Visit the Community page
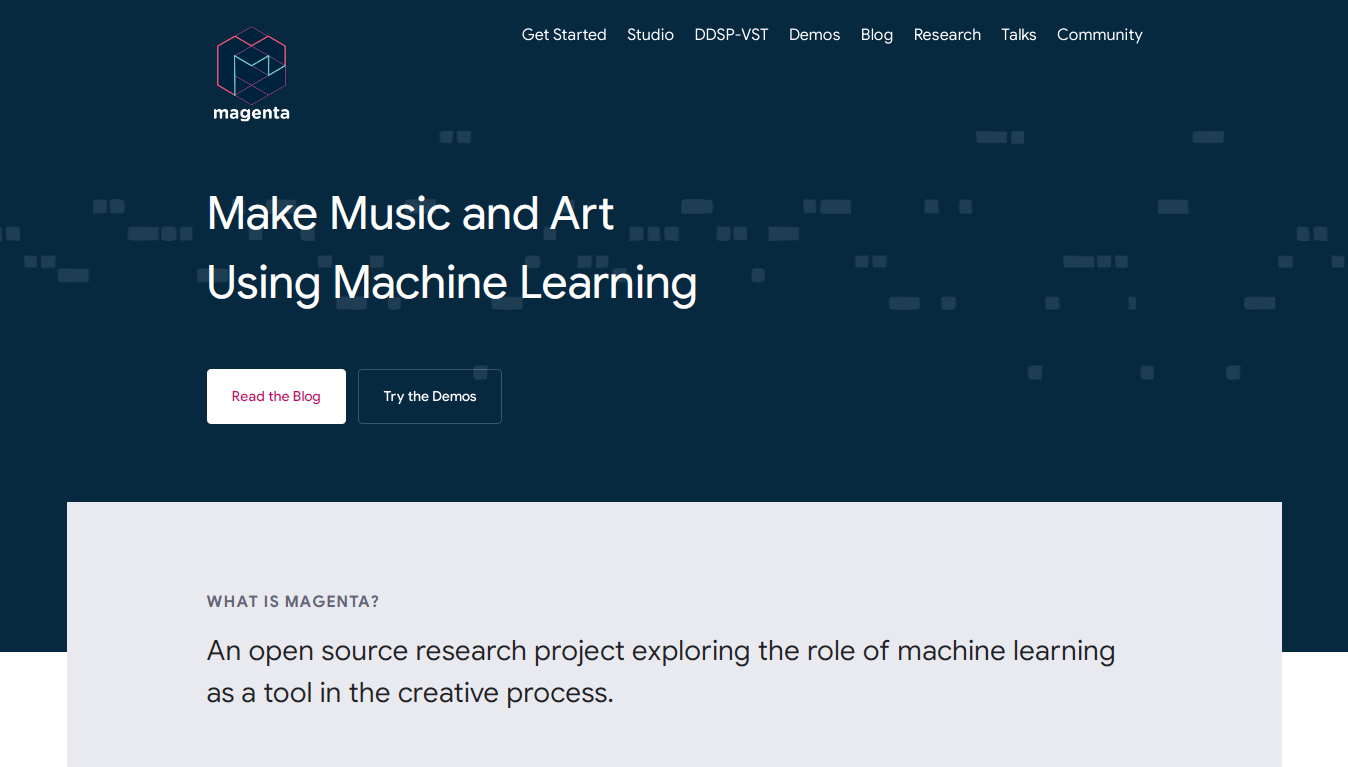Screen dimensions: 1348x767 click(x=1099, y=35)
